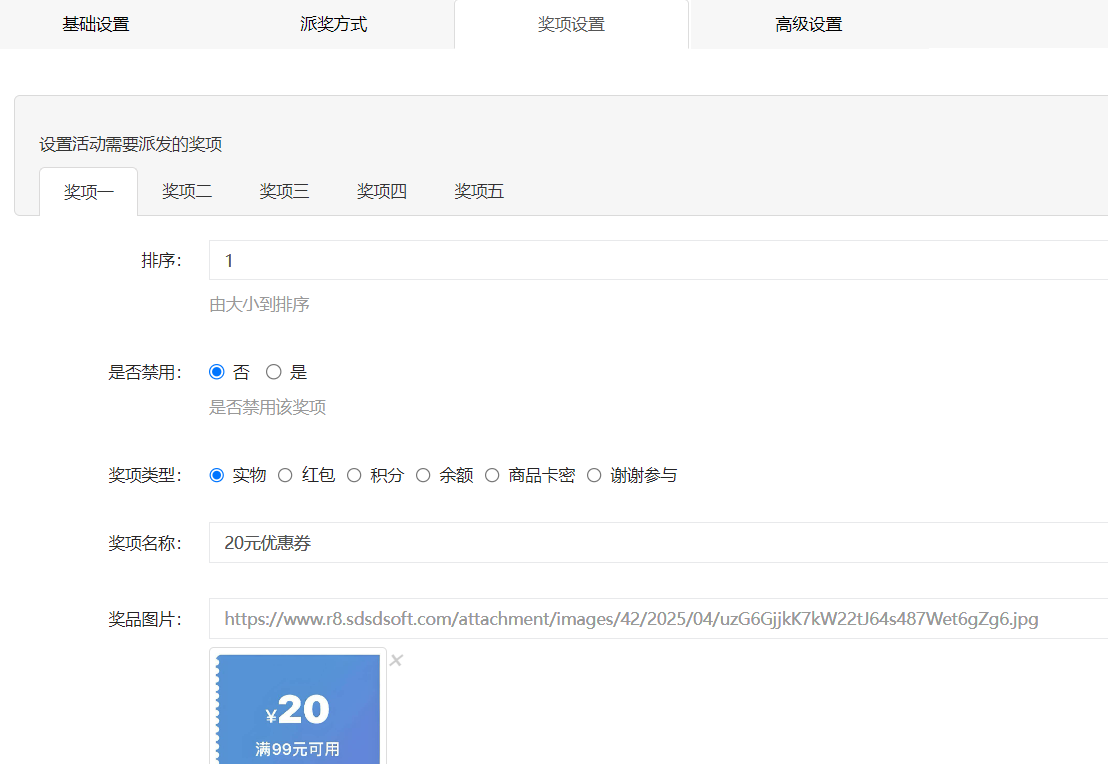Click the 设置活动需要派发的奖项 heading
This screenshot has height=764, width=1108.
[x=131, y=144]
